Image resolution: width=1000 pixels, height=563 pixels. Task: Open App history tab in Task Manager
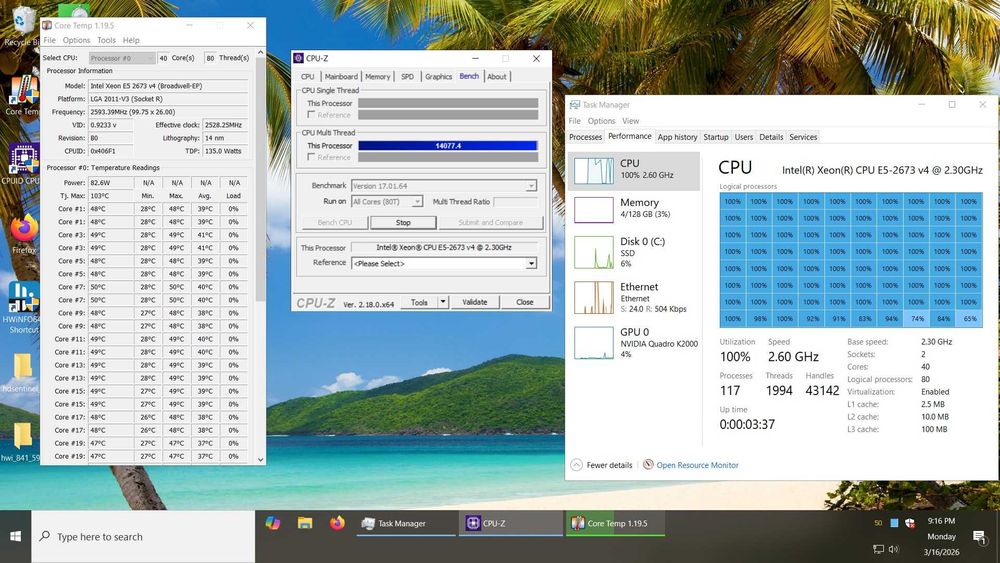(x=677, y=137)
